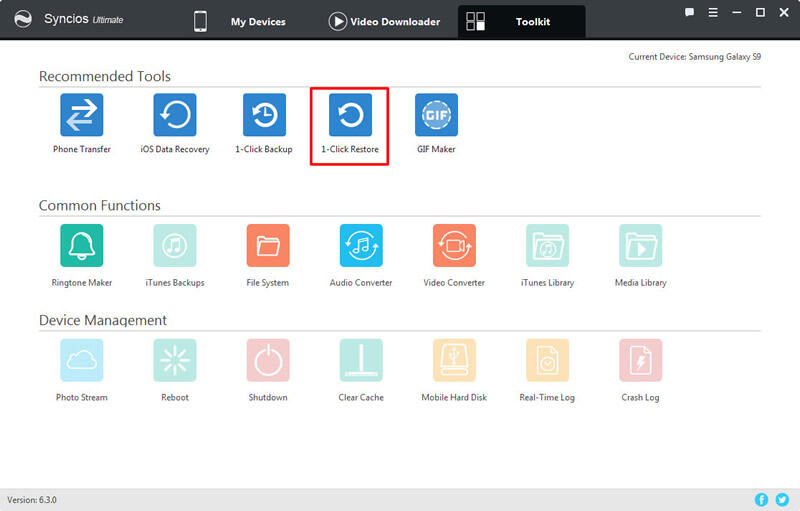This screenshot has height=511, width=800.
Task: Open the Media Library
Action: 640,245
